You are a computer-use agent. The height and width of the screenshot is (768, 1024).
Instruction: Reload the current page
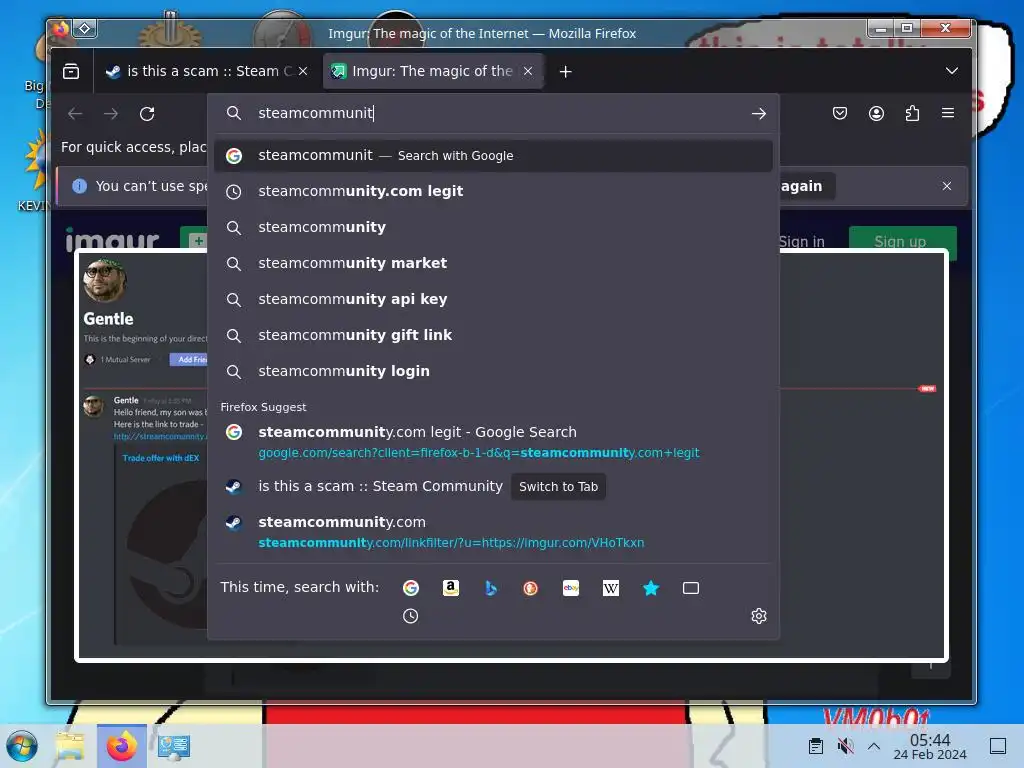[x=147, y=114]
